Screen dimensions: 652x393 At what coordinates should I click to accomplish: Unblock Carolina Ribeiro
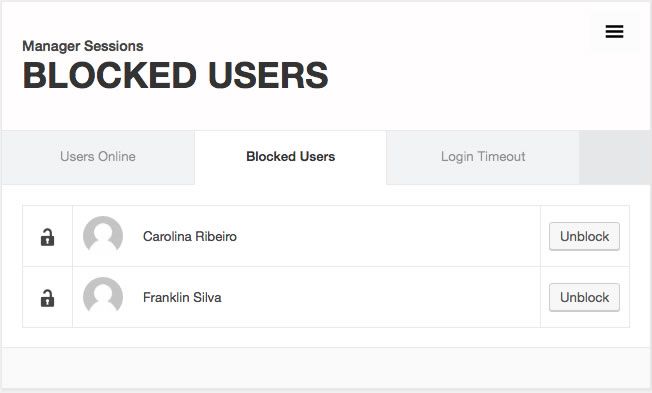coord(584,236)
